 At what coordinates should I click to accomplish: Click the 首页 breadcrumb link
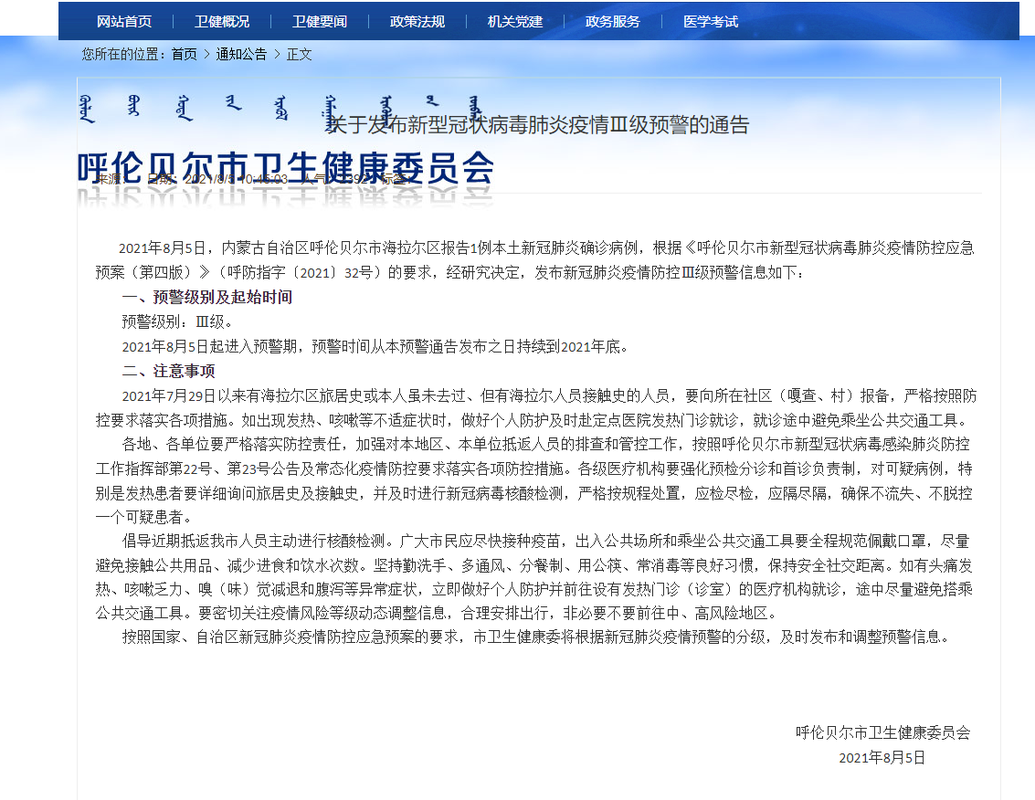pyautogui.click(x=184, y=57)
